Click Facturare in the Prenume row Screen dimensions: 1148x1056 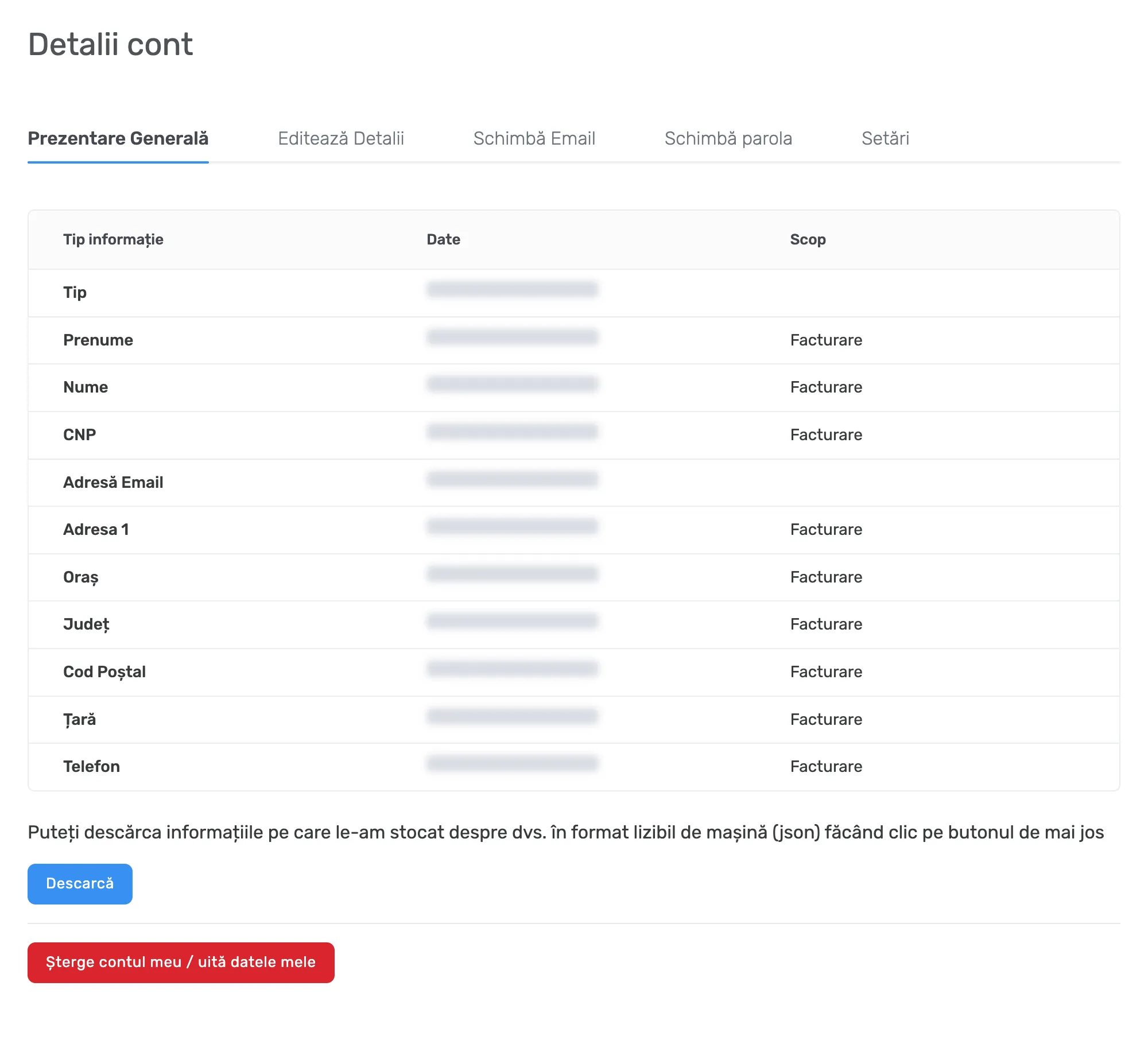pos(826,340)
